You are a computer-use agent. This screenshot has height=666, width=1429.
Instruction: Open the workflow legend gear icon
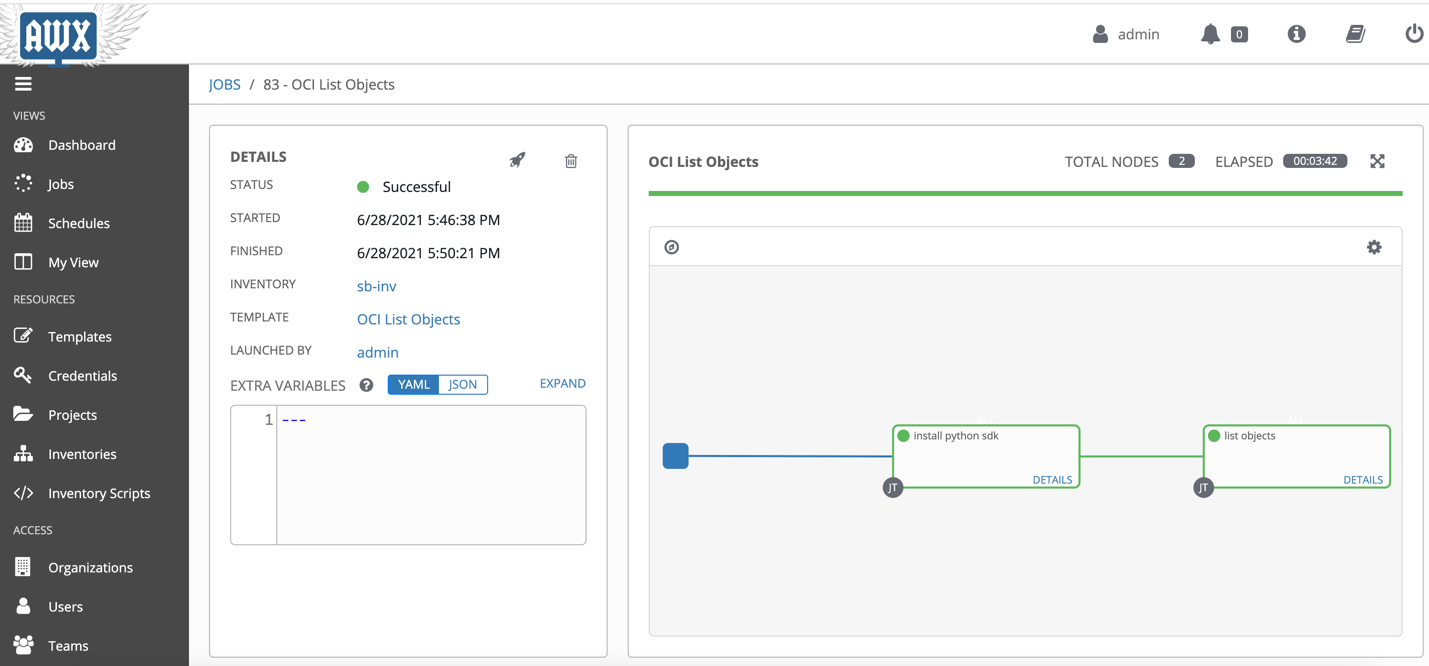(x=1374, y=246)
